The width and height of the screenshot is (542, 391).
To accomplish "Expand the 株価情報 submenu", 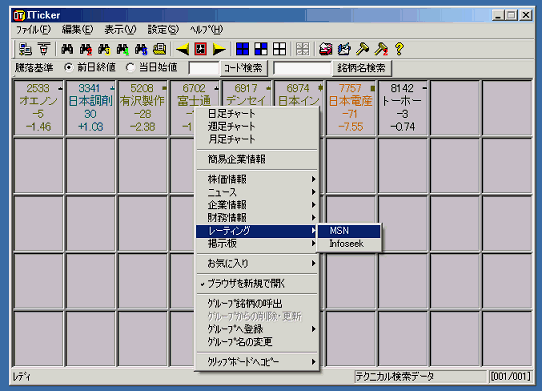I will pyautogui.click(x=256, y=179).
